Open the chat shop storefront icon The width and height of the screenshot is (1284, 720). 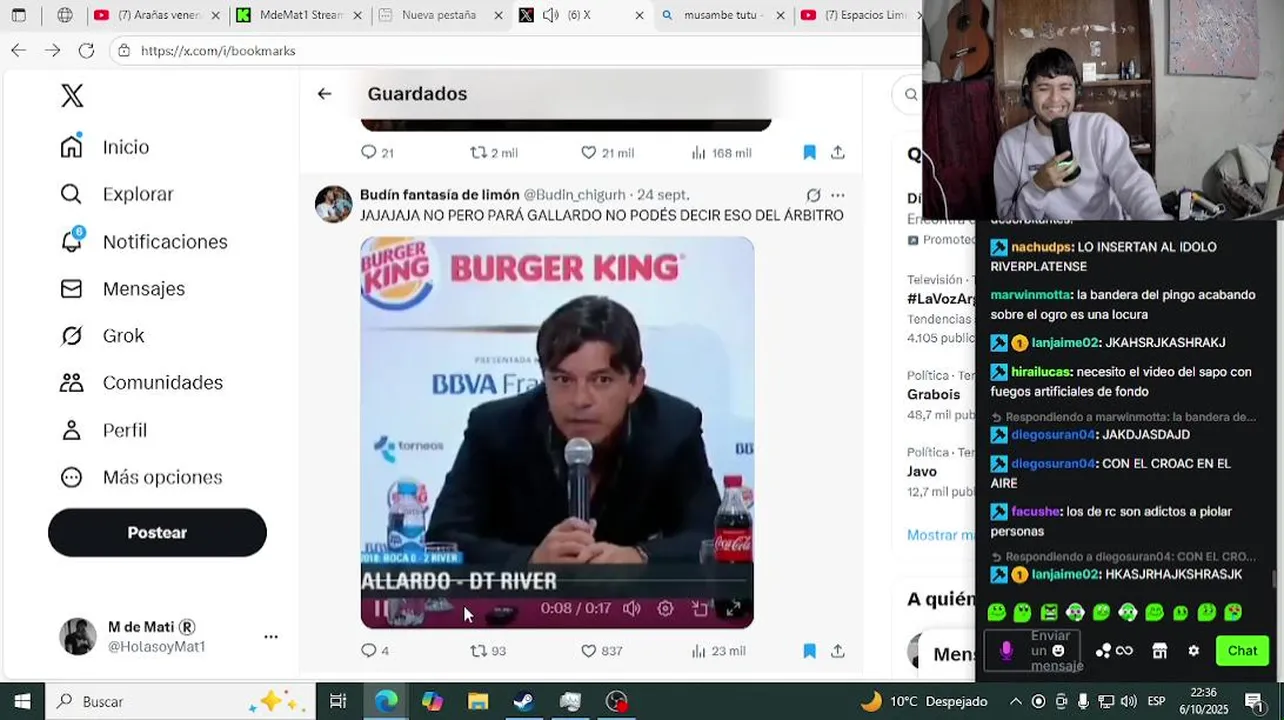click(1160, 650)
